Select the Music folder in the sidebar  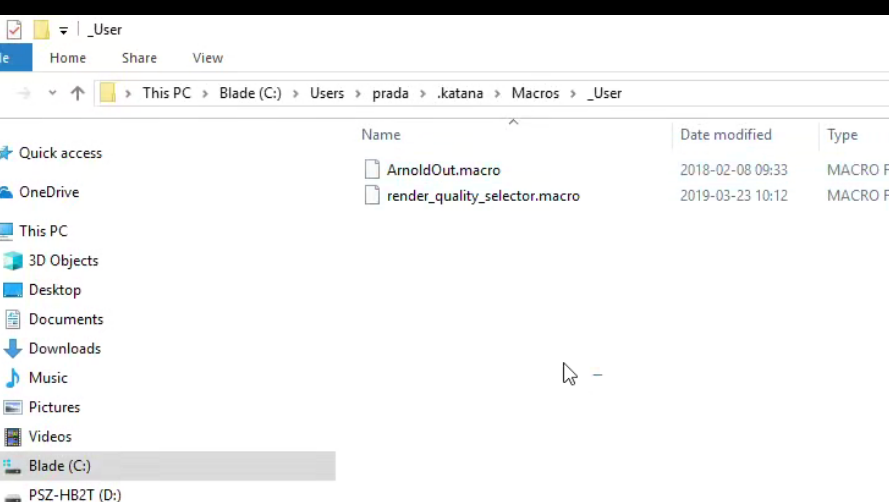click(x=48, y=378)
